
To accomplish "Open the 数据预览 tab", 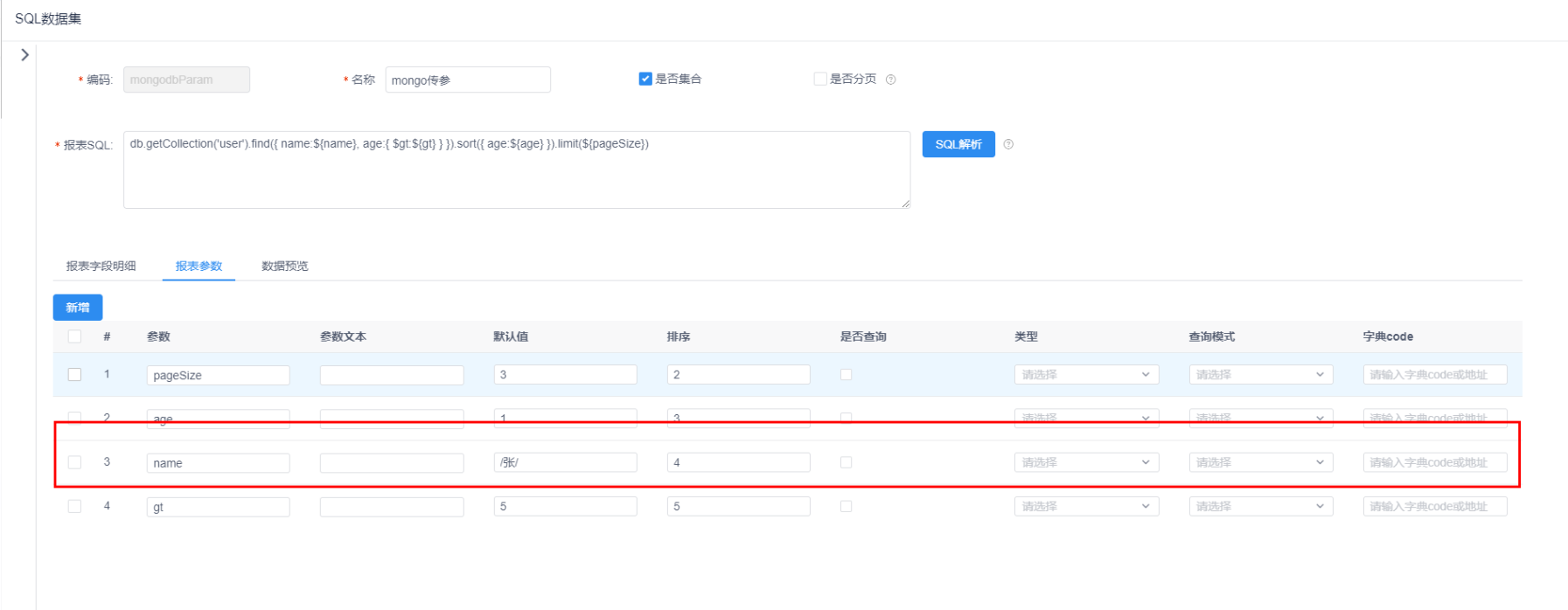I will (285, 266).
